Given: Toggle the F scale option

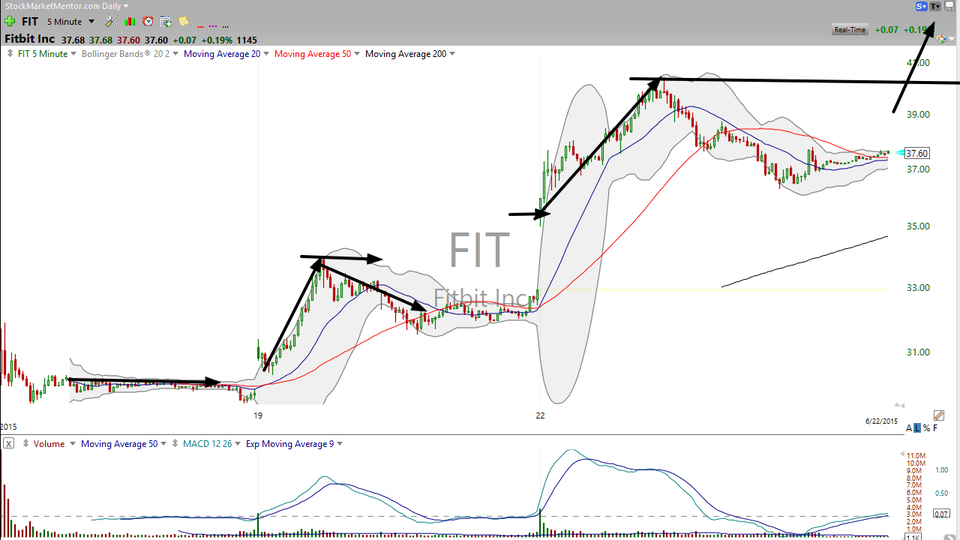Looking at the screenshot, I should (x=935, y=428).
